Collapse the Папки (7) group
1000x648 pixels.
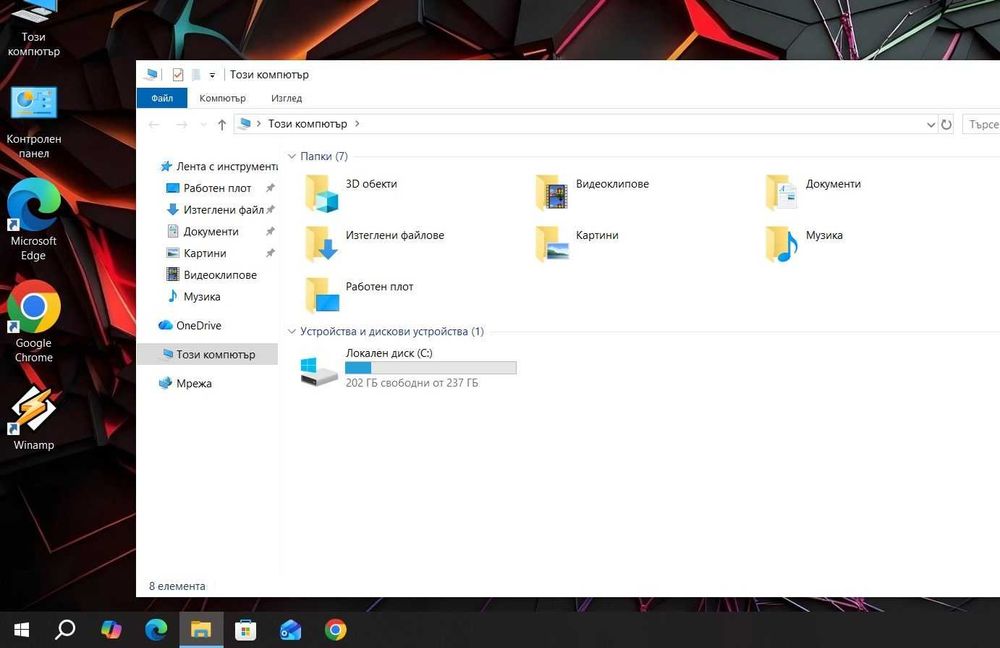pyautogui.click(x=291, y=156)
